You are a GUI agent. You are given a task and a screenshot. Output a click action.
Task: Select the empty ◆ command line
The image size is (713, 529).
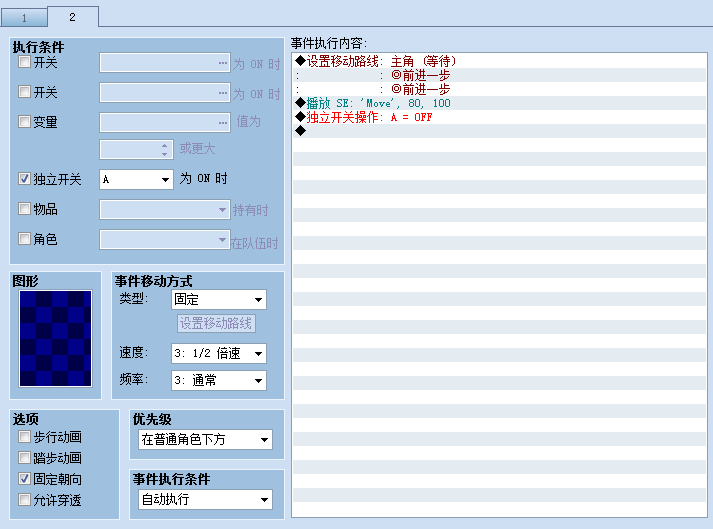(x=499, y=131)
